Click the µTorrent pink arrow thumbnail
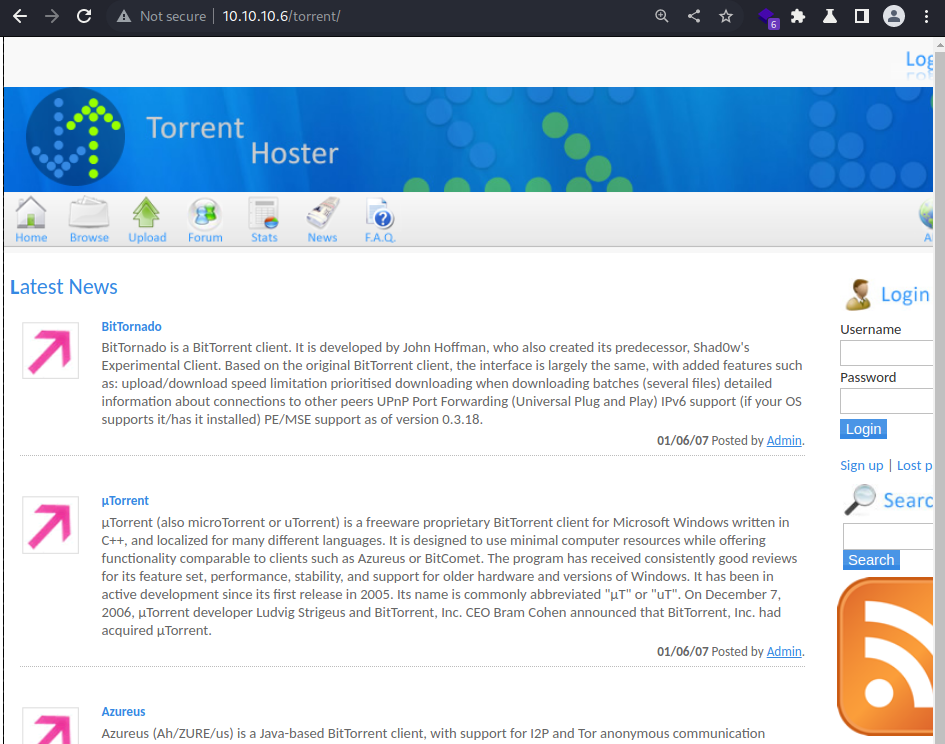Screen dimensions: 945x744 click(51, 525)
